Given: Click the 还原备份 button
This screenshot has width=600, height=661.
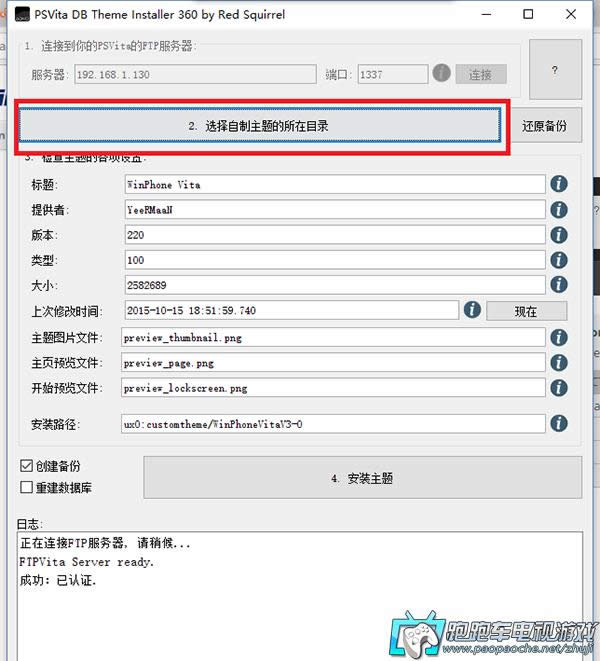Looking at the screenshot, I should click(x=544, y=126).
